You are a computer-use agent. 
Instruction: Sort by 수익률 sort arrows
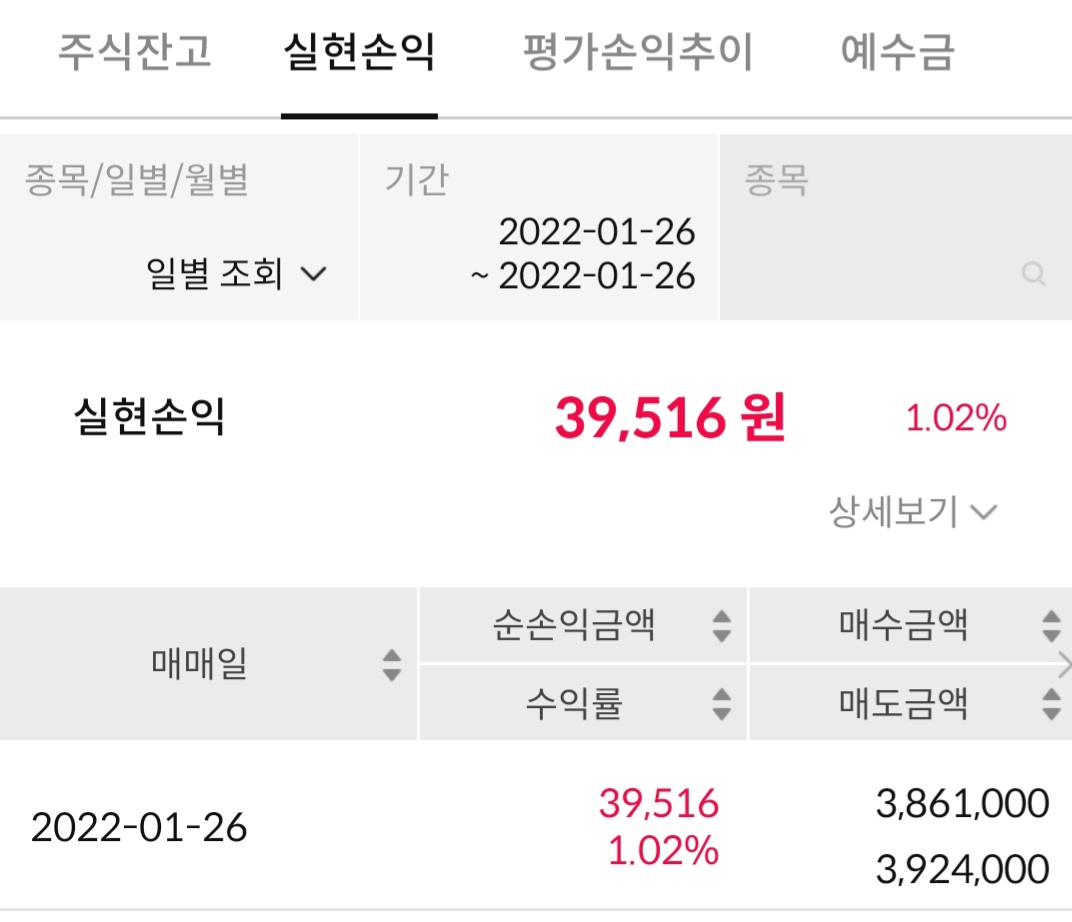tap(721, 705)
